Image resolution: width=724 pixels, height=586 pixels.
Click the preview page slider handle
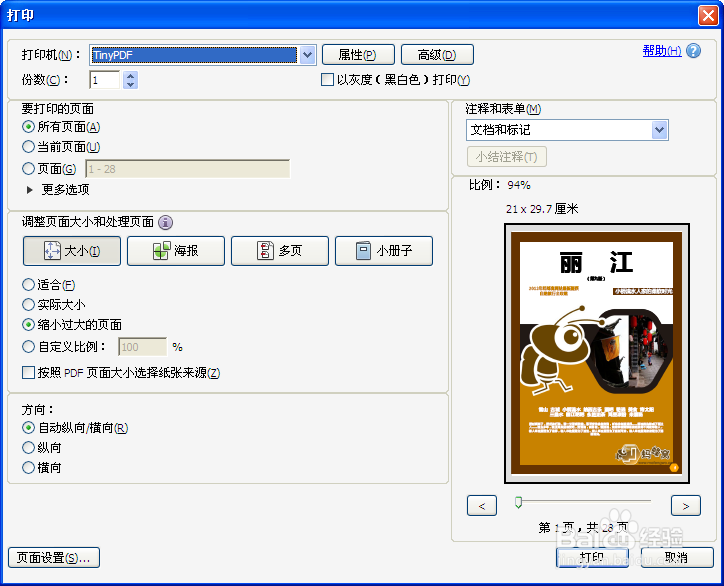[519, 502]
